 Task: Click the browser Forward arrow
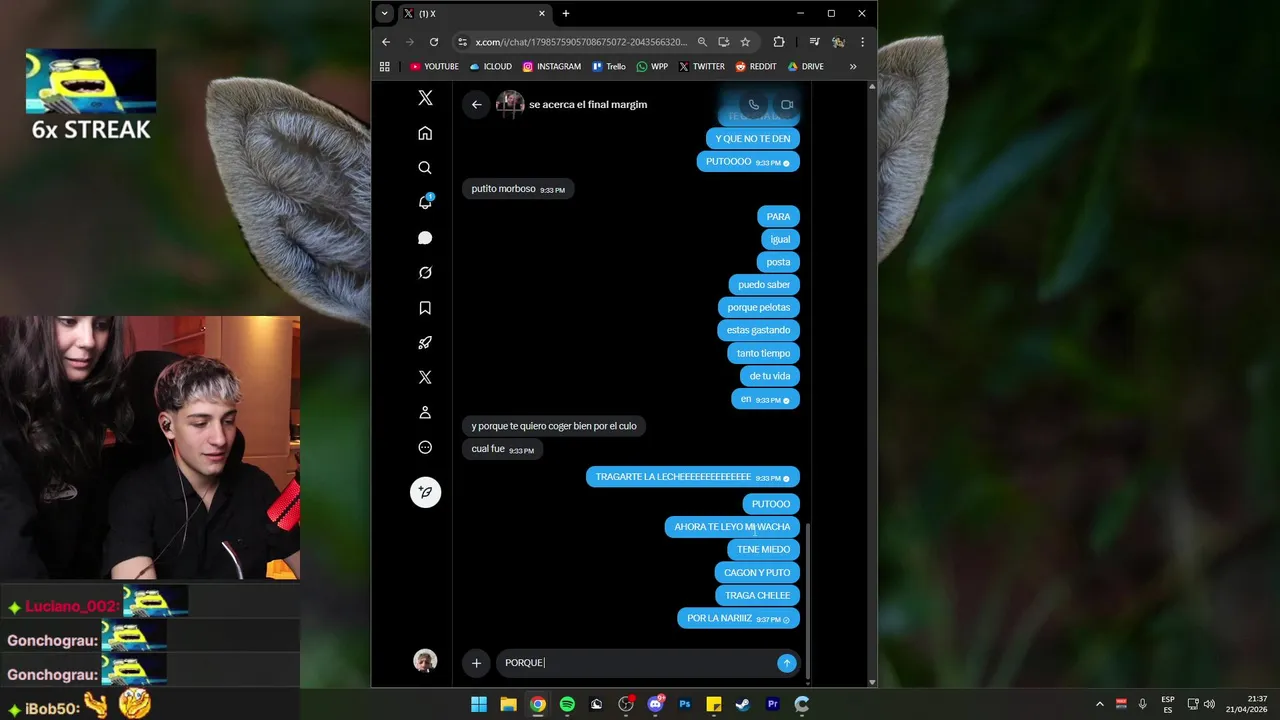[410, 42]
